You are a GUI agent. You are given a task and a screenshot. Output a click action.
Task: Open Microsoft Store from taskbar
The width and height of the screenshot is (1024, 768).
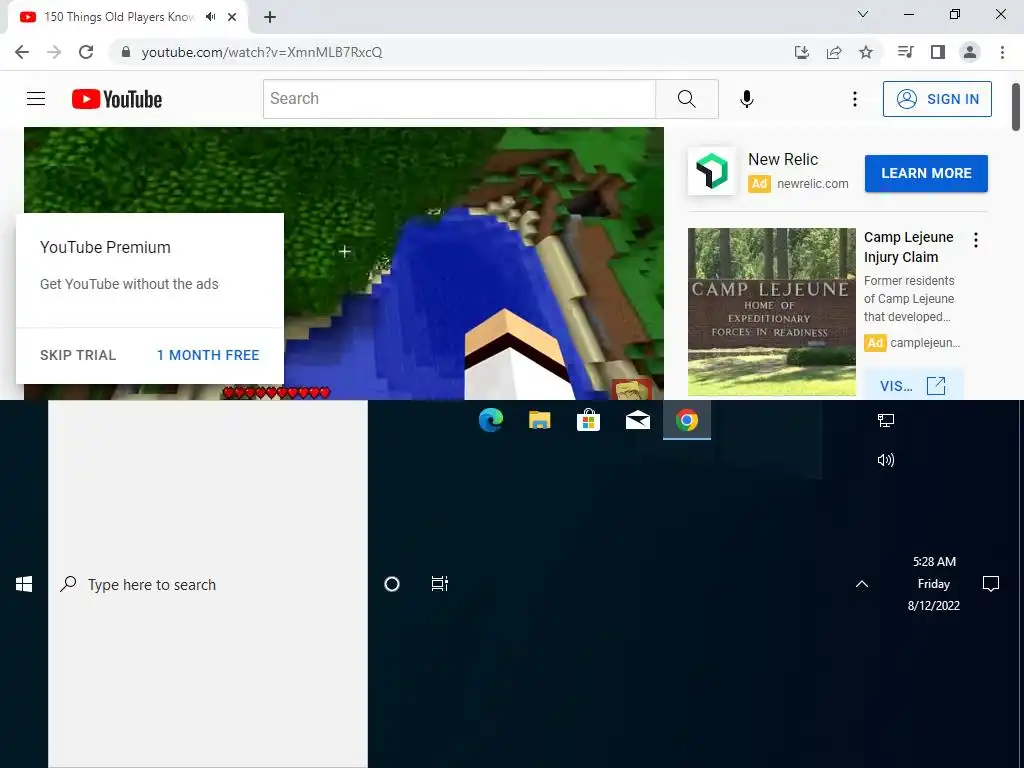click(588, 420)
